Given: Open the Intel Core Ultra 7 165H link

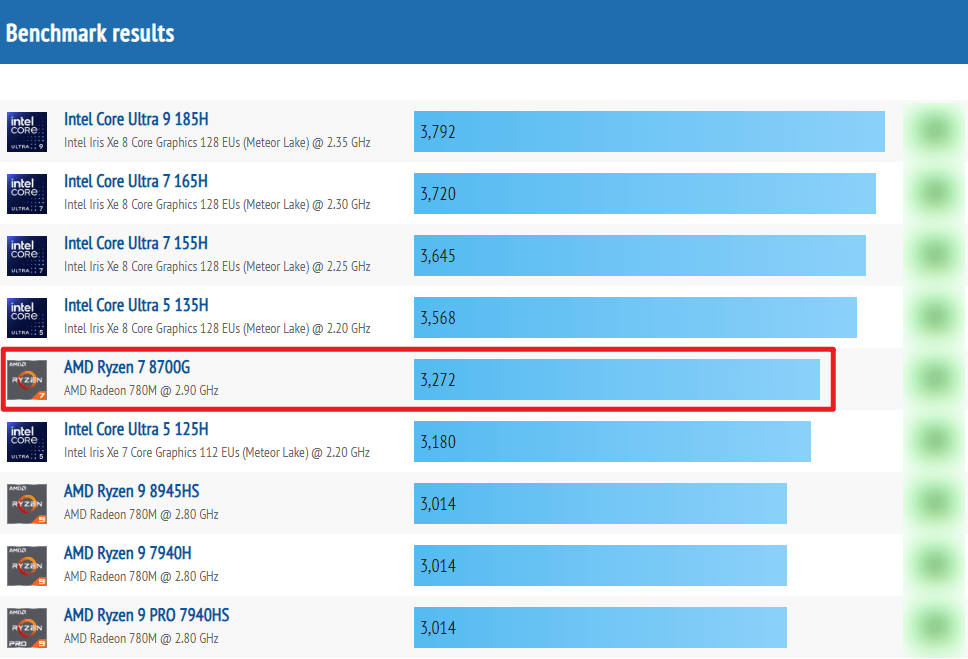Looking at the screenshot, I should point(136,182).
